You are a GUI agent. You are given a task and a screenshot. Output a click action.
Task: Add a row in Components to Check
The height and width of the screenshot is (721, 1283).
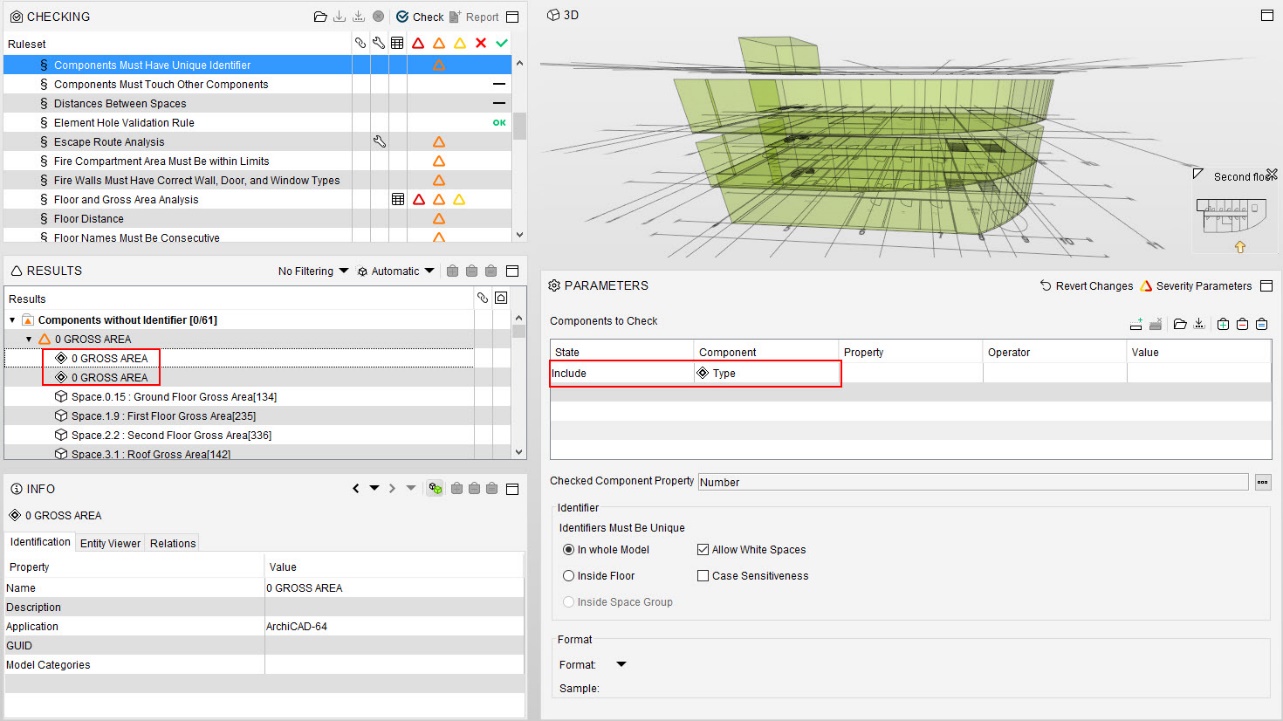pos(1136,324)
